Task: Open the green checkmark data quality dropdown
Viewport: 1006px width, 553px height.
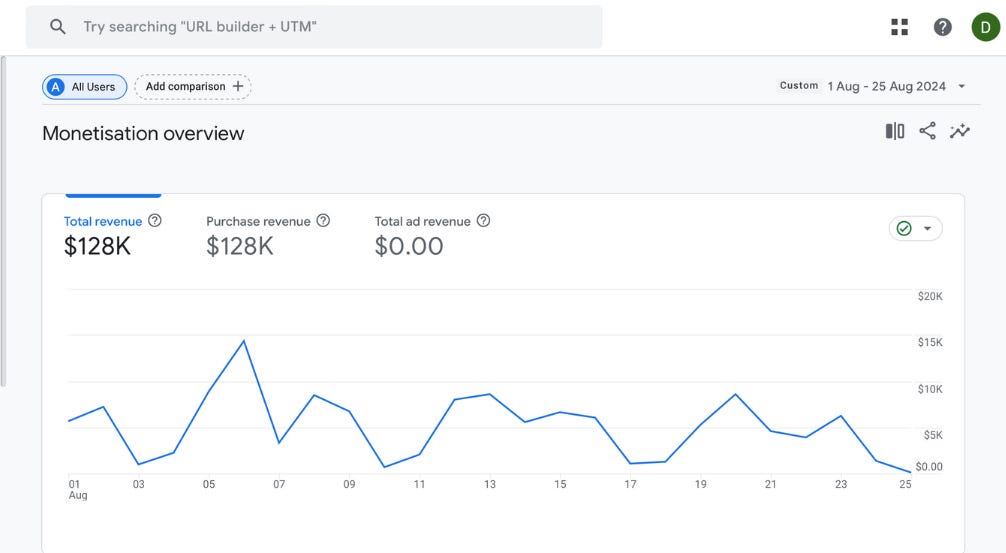Action: click(915, 229)
